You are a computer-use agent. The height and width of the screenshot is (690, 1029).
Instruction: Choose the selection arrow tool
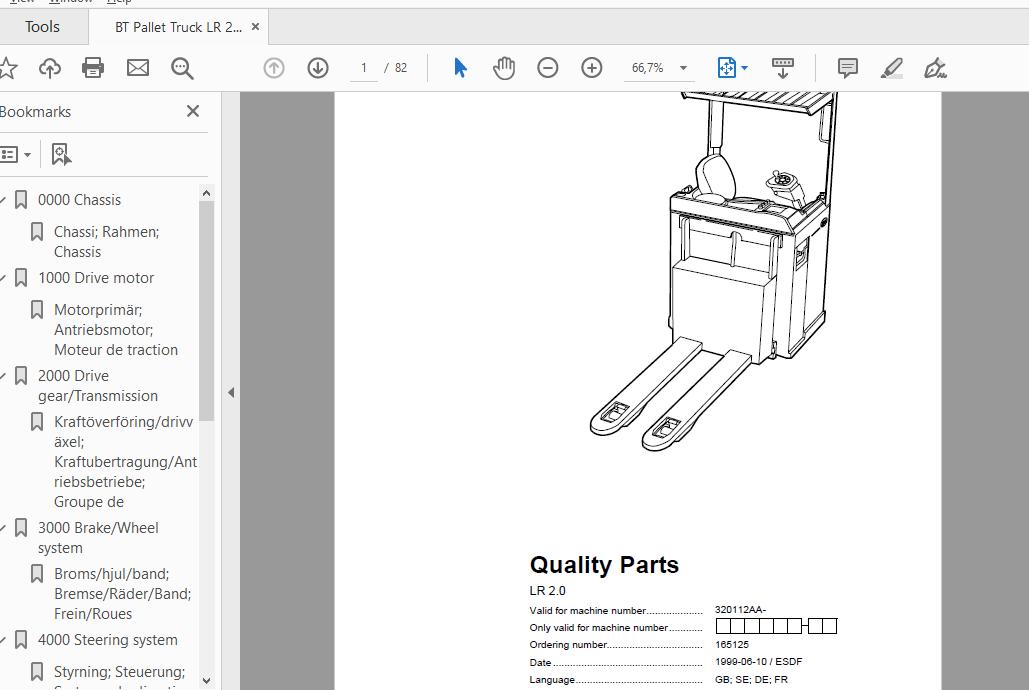coord(461,68)
